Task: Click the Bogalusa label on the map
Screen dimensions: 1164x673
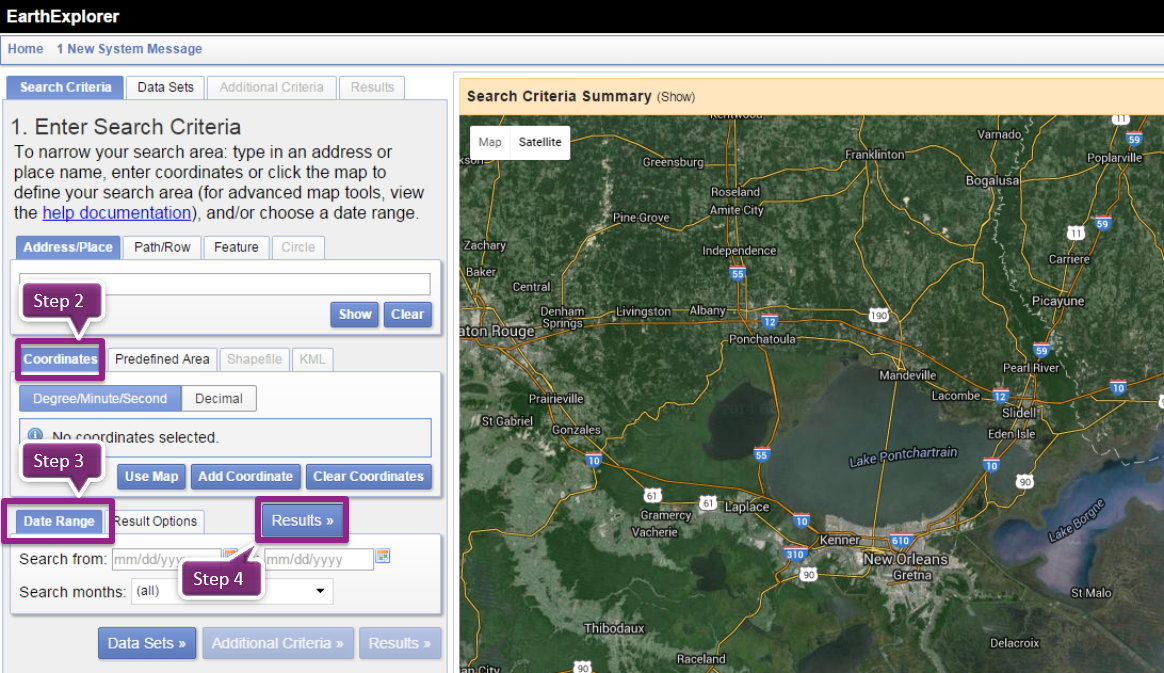Action: [x=993, y=180]
